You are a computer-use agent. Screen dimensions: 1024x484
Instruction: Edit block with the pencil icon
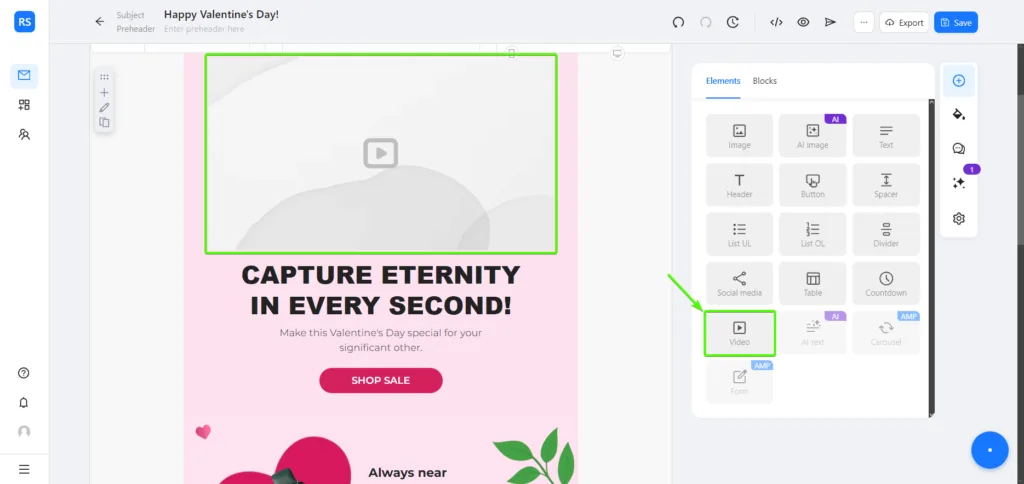tap(104, 108)
